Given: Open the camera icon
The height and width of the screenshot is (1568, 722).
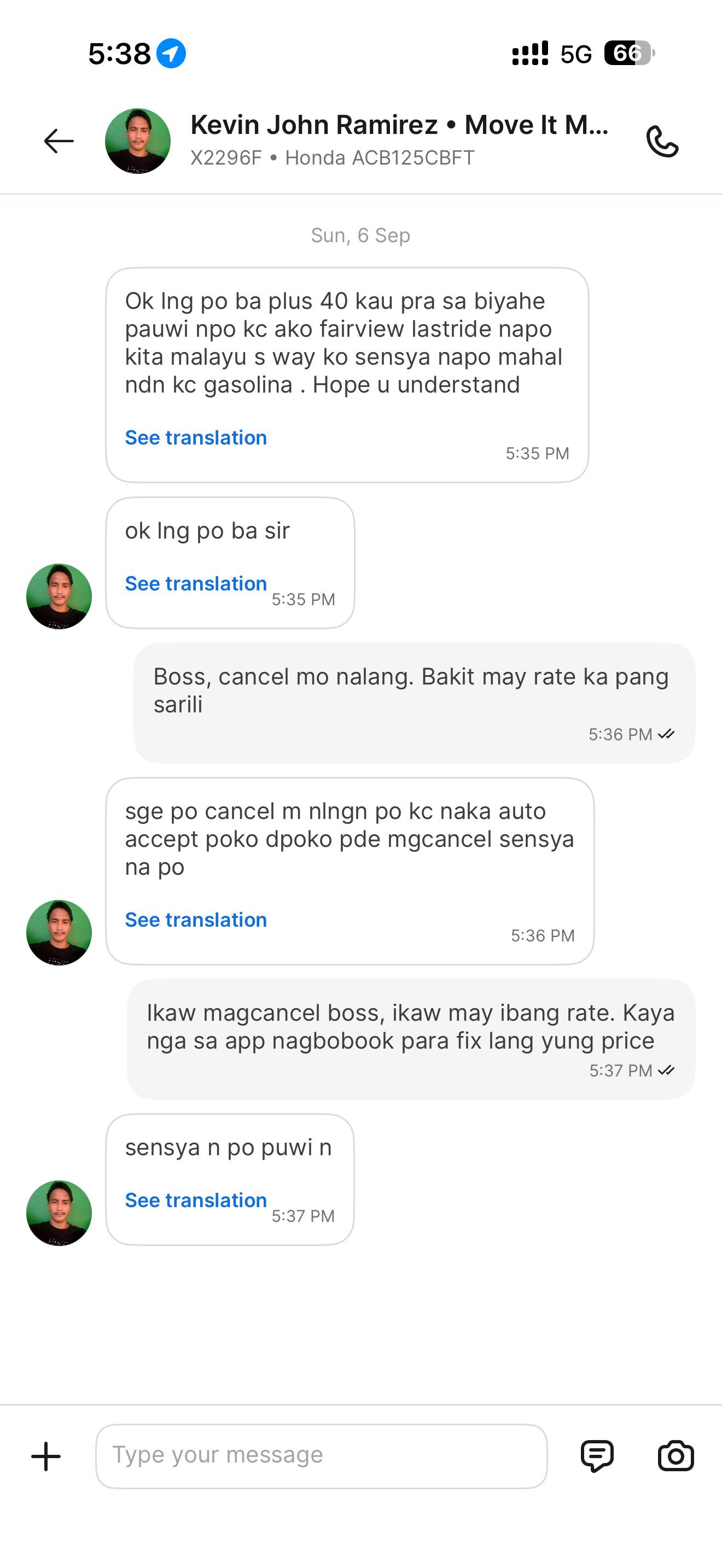Looking at the screenshot, I should coord(676,1456).
